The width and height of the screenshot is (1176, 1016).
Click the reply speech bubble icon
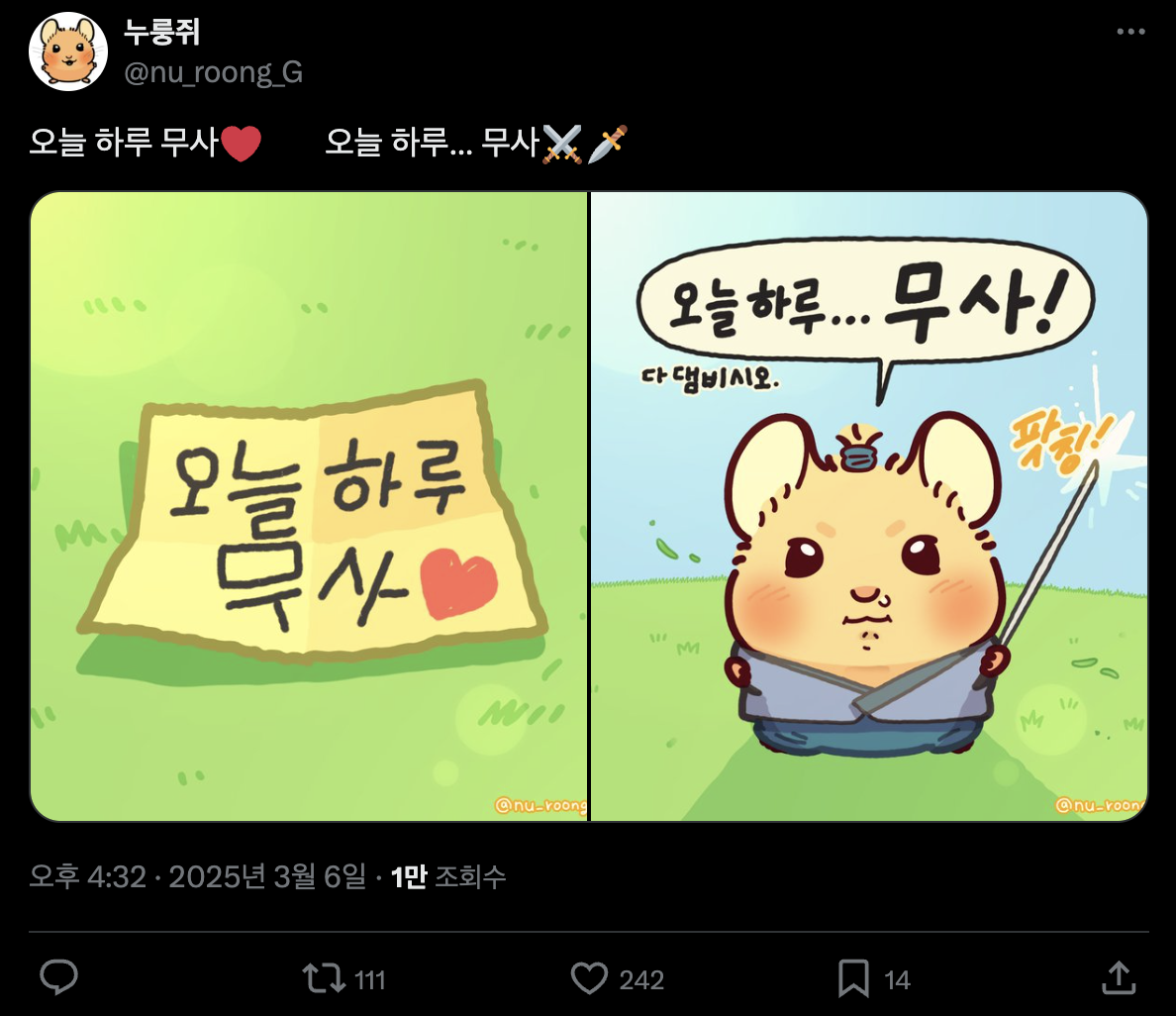(58, 977)
